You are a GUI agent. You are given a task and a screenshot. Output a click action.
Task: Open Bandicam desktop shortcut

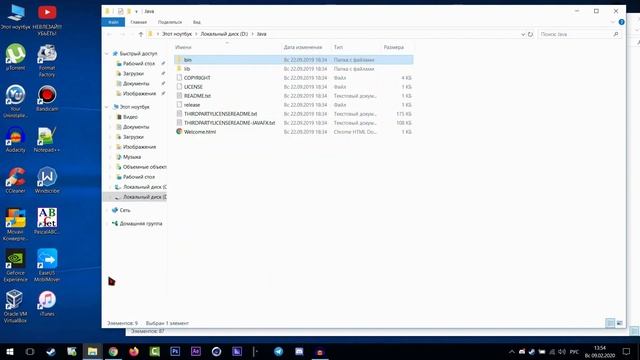(47, 98)
